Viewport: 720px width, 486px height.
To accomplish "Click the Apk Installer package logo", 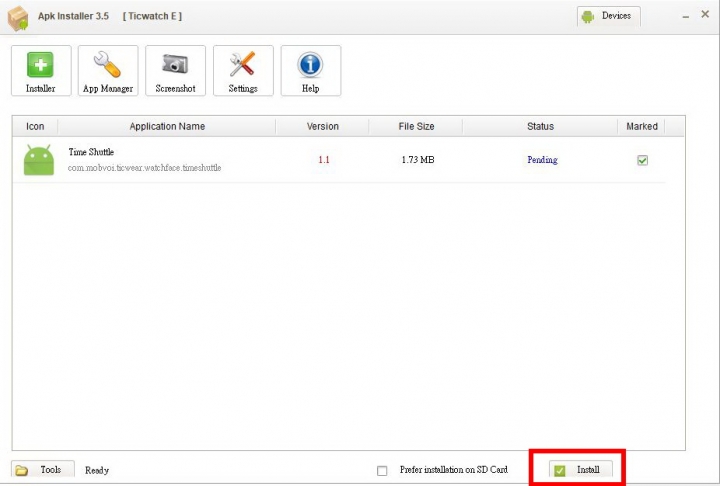I will point(18,18).
